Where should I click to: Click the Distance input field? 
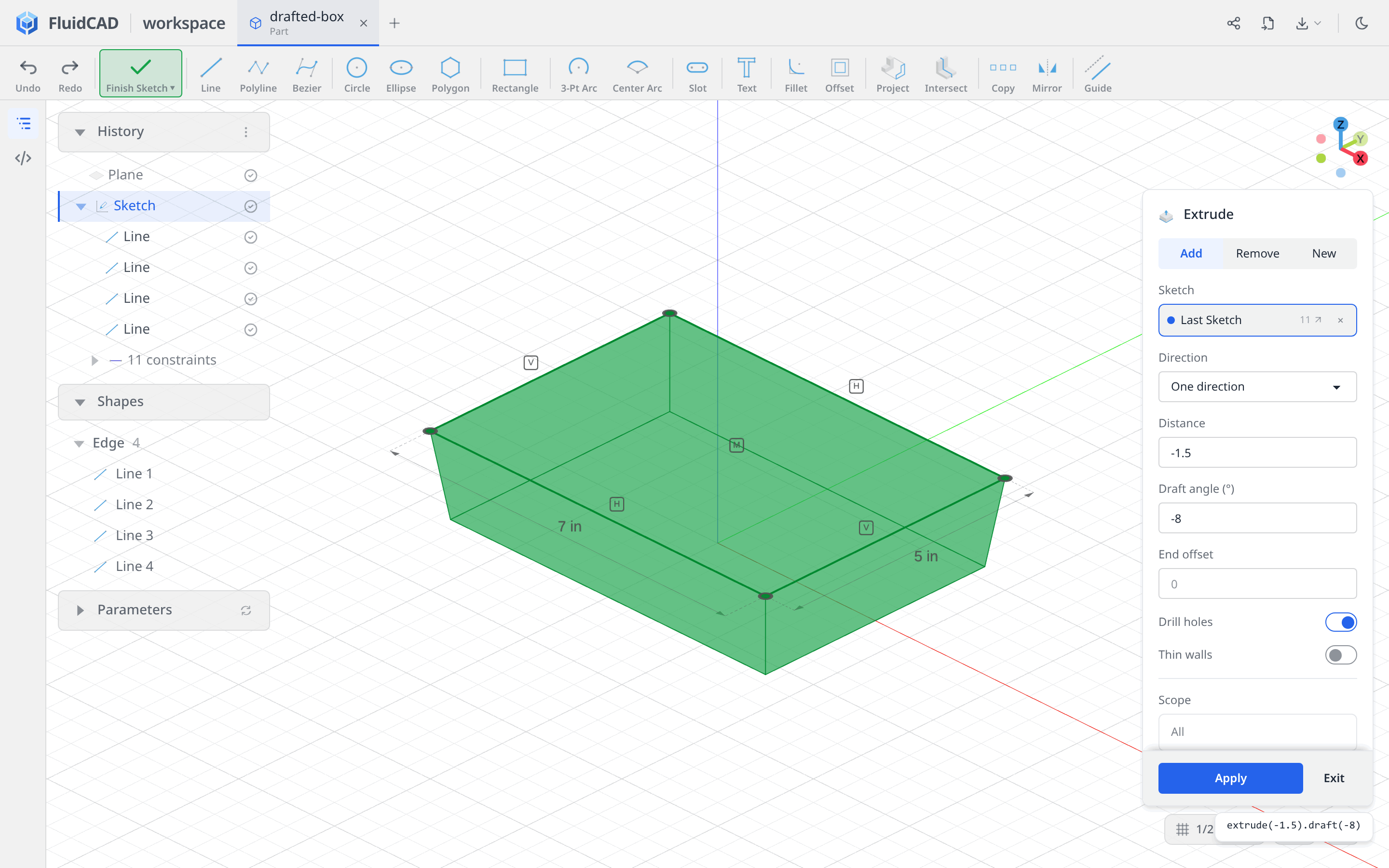click(1257, 452)
